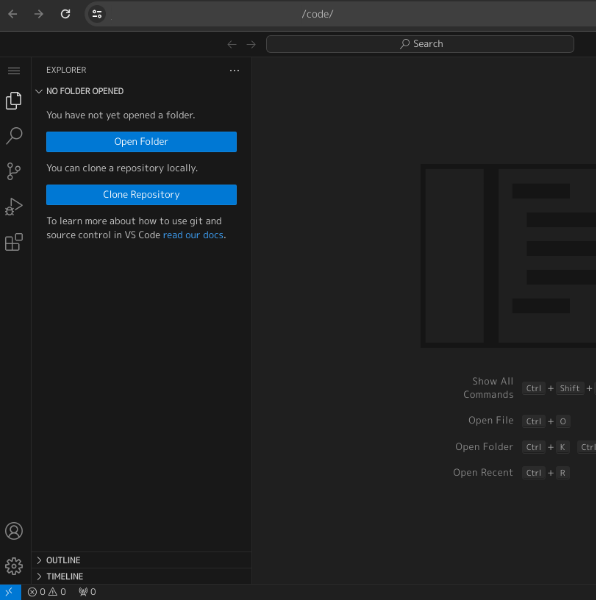Open the Accounts menu icon
Image resolution: width=596 pixels, height=600 pixels.
pyautogui.click(x=14, y=531)
